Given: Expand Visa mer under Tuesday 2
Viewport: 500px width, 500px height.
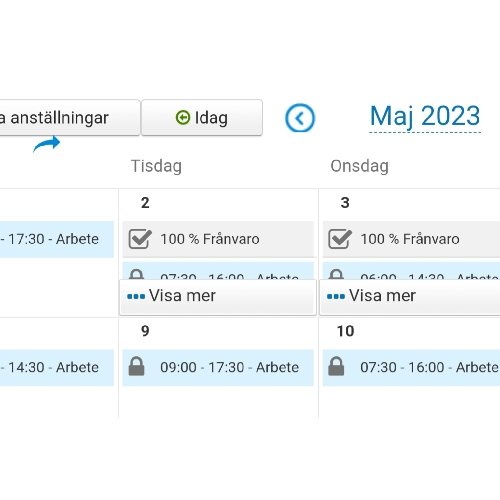Looking at the screenshot, I should [218, 297].
